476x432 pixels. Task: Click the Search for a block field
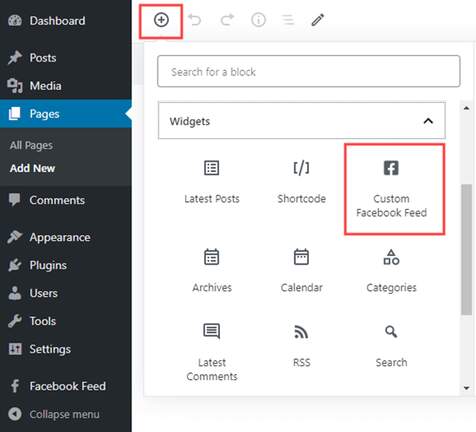click(309, 71)
